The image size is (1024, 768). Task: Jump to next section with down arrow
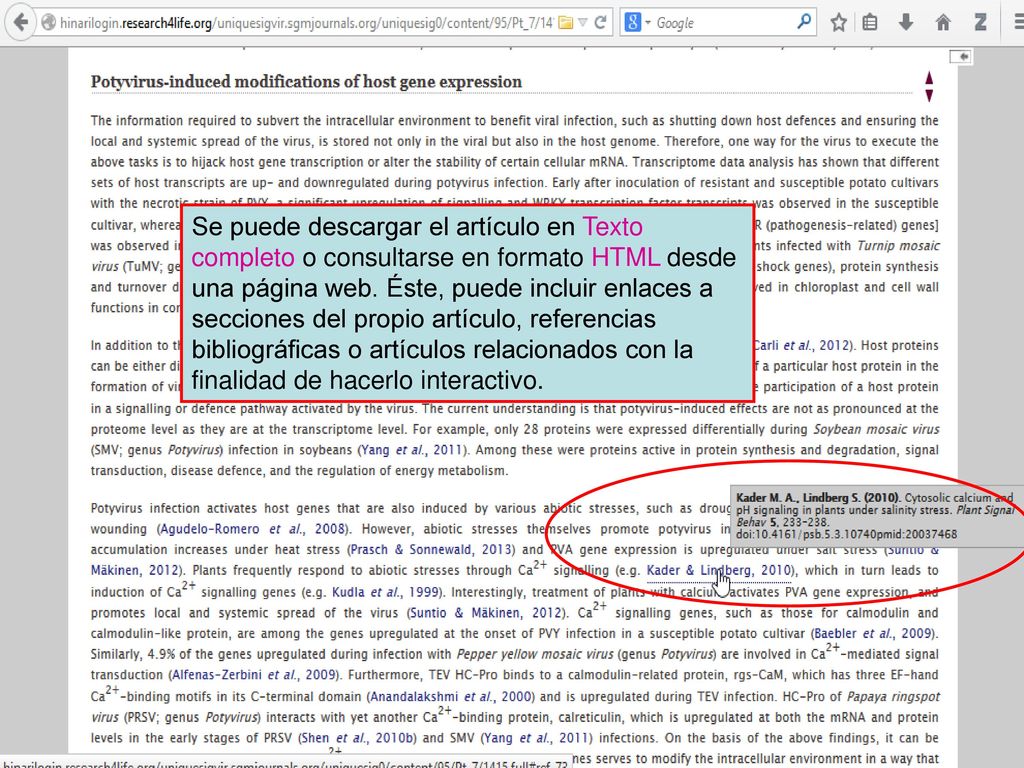click(929, 95)
